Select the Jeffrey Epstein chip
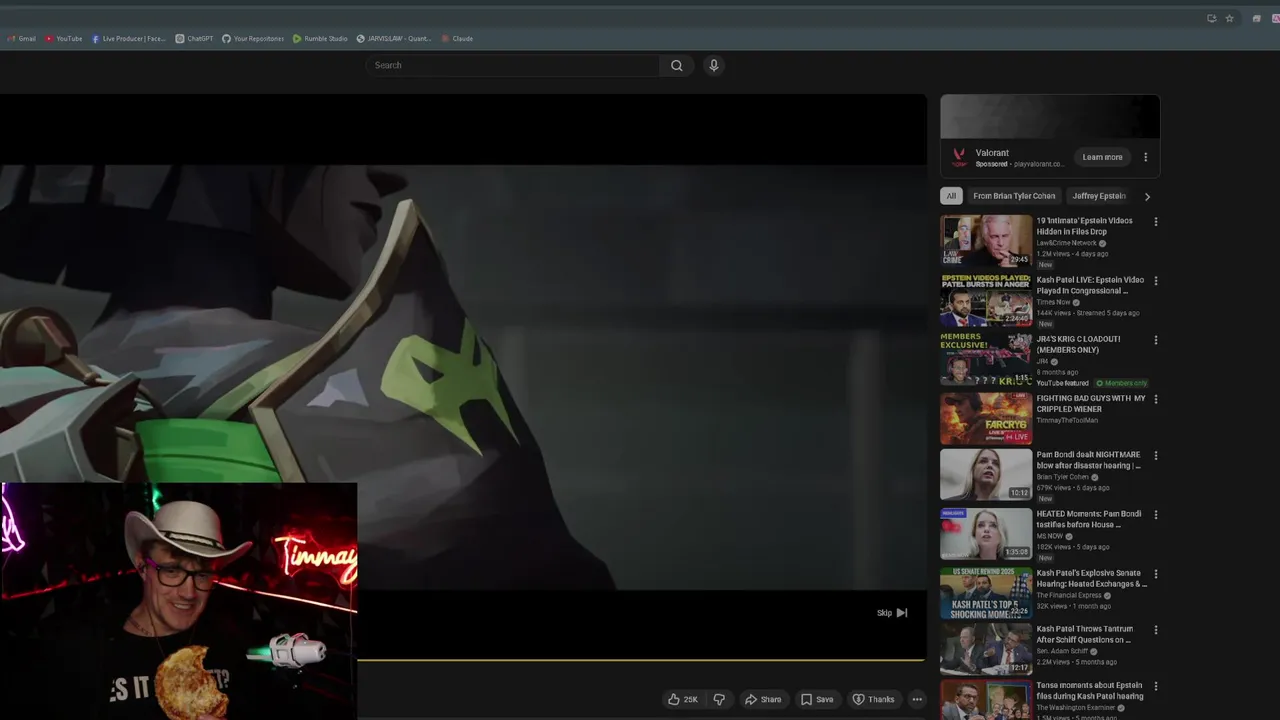The image size is (1280, 720). coord(1099,196)
